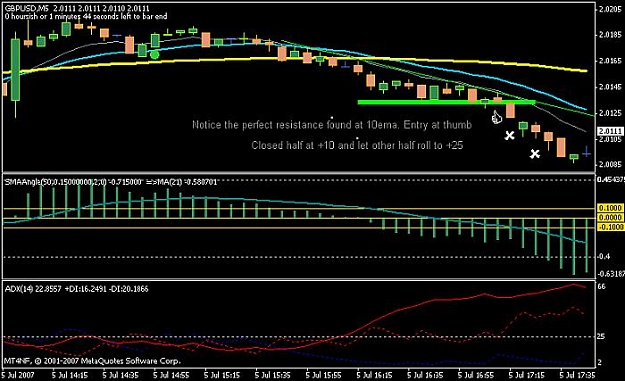Click the 2.0165 price scale label
Screen dimensions: 625x381
610,61
